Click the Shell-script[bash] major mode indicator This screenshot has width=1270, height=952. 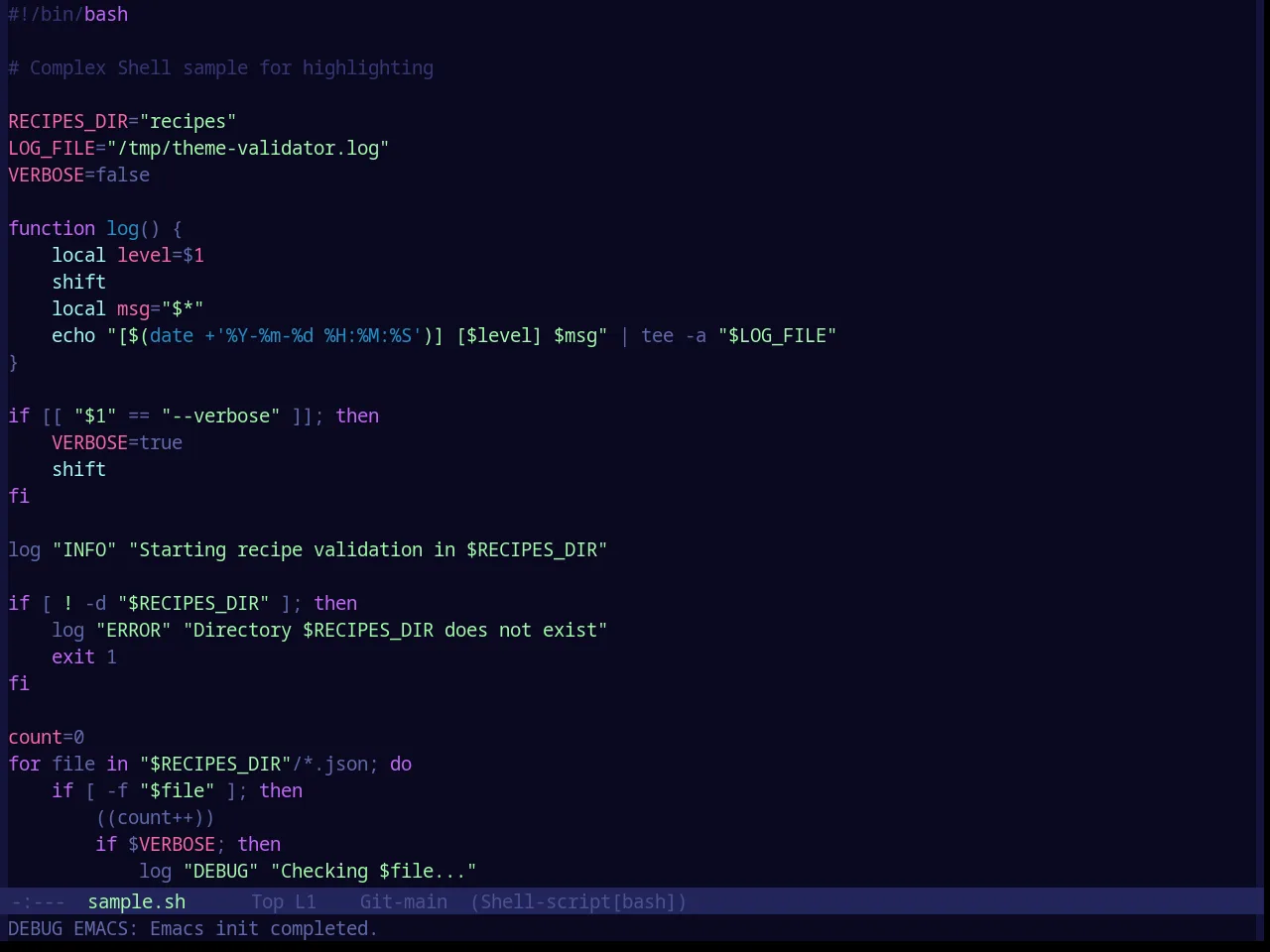click(578, 901)
